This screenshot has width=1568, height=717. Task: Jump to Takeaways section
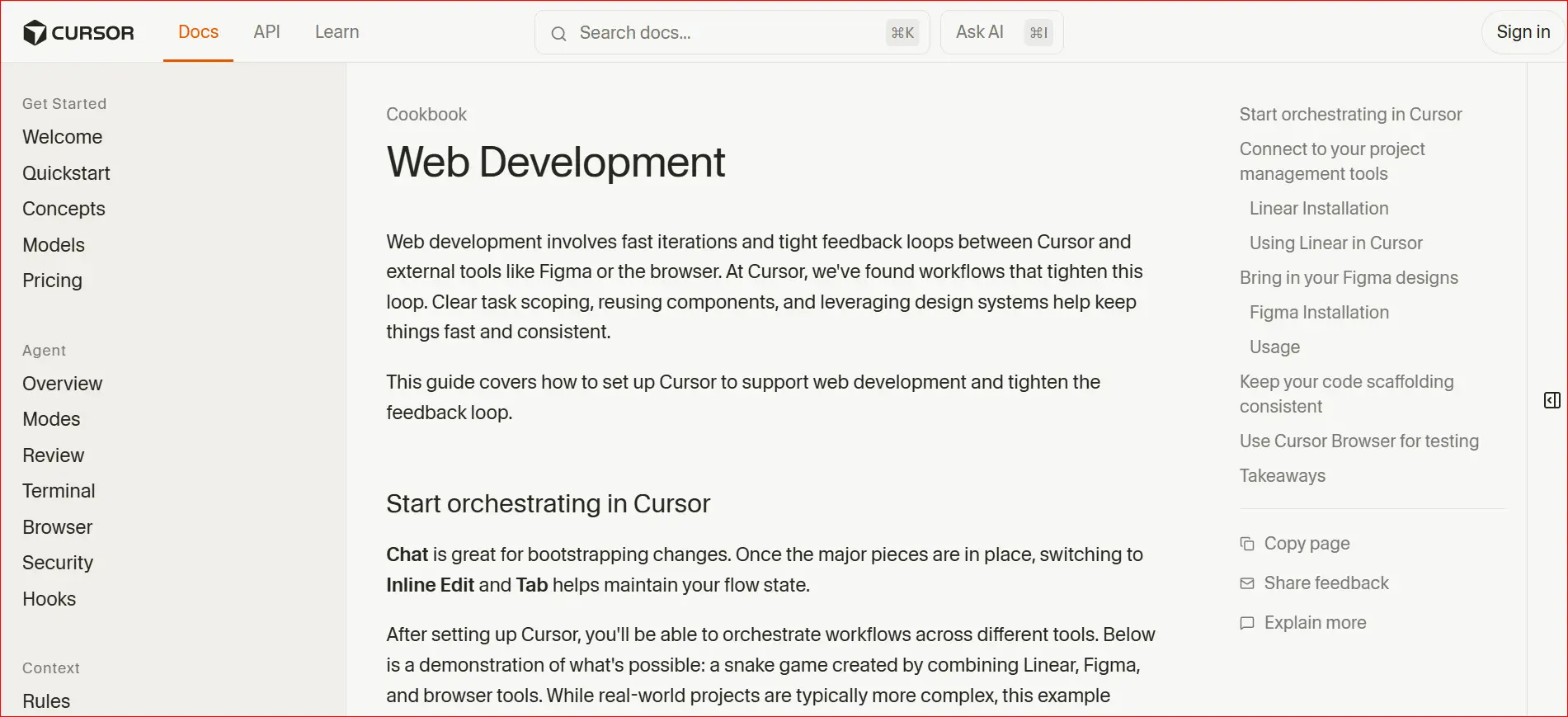point(1283,476)
